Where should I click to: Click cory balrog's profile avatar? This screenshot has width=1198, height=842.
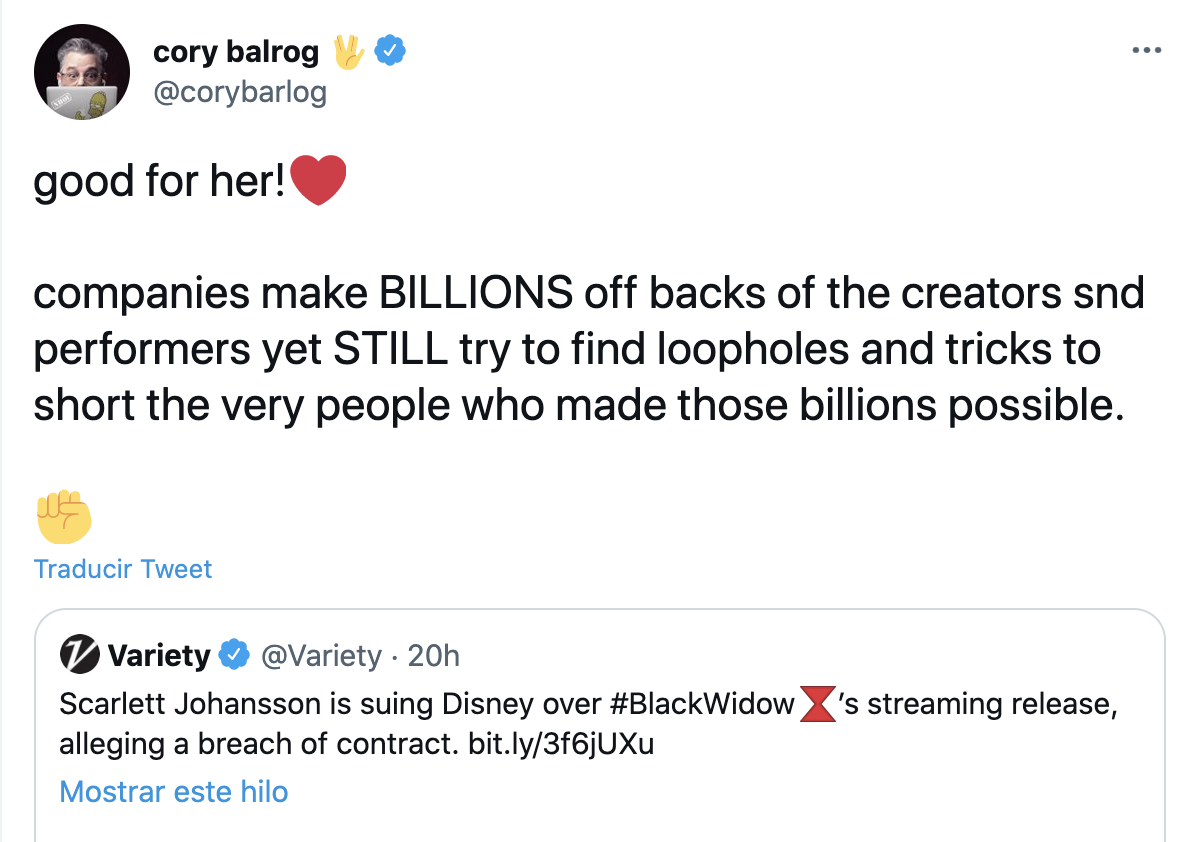pos(82,72)
